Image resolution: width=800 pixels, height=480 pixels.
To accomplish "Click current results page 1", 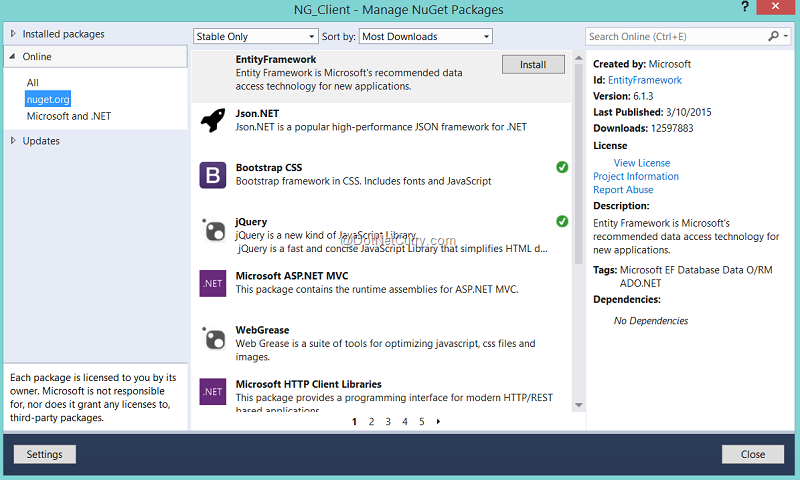I will pos(355,421).
